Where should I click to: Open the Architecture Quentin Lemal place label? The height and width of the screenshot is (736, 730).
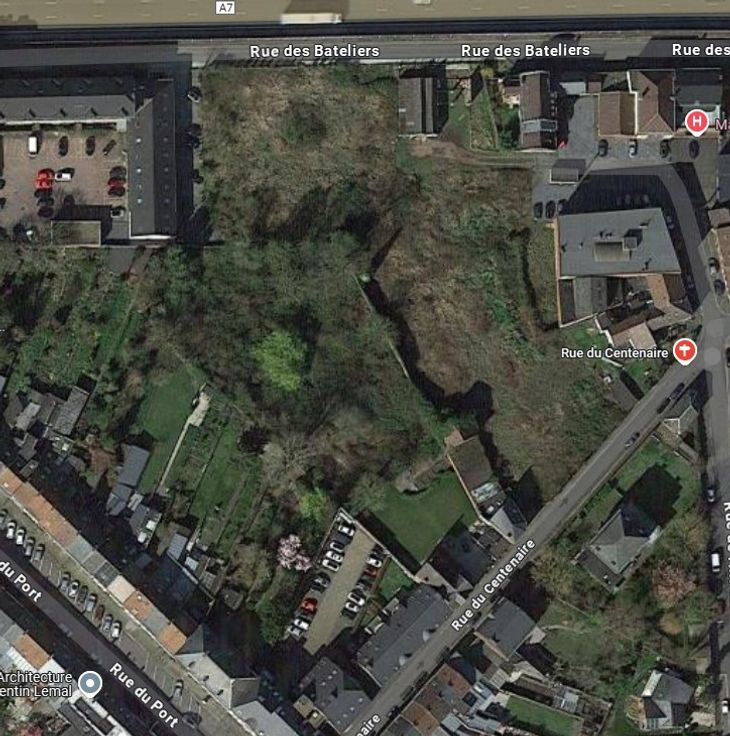point(36,684)
